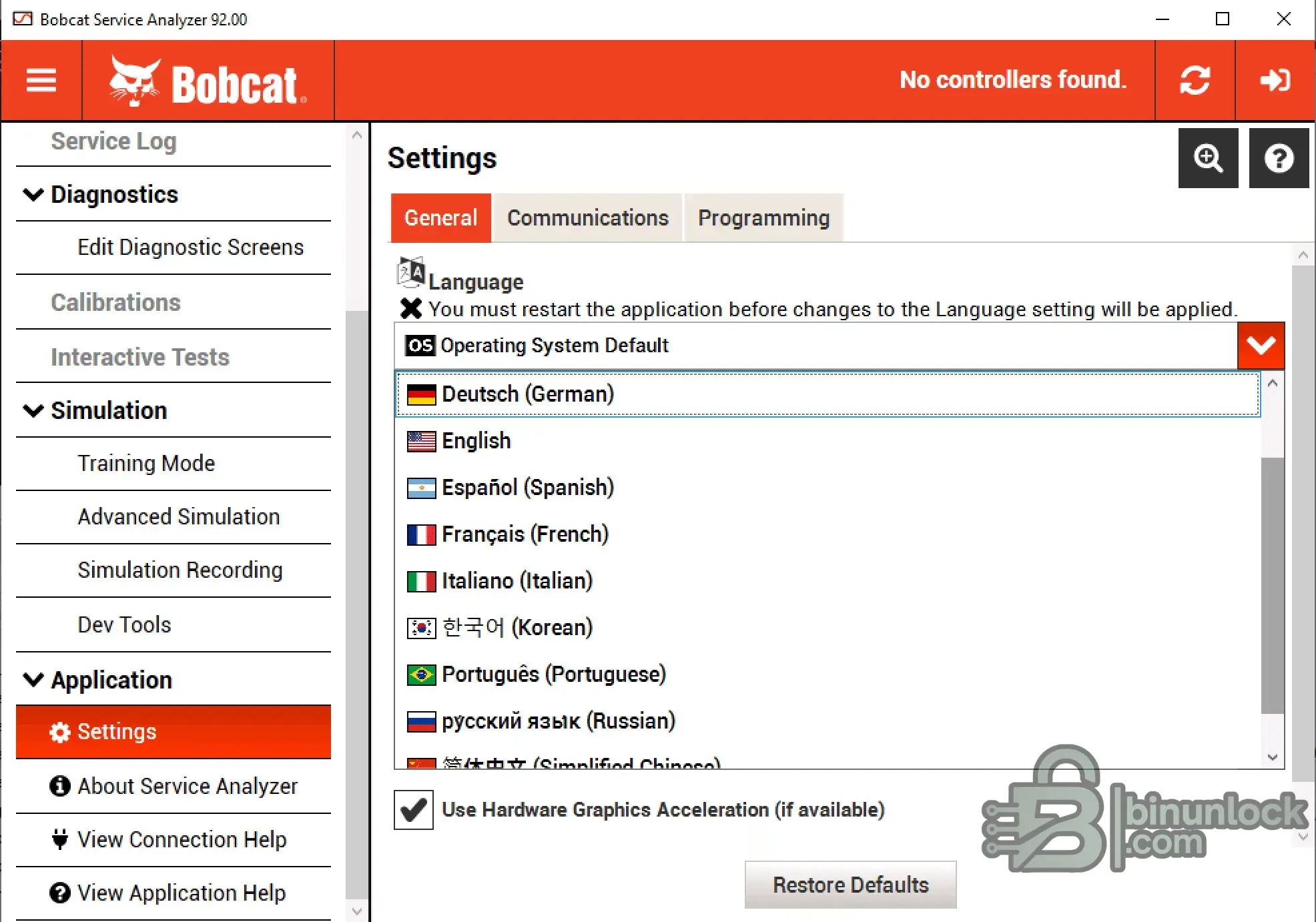Click the plug icon beside View Connection Help
Screen dimensions: 1316x922
coord(60,839)
